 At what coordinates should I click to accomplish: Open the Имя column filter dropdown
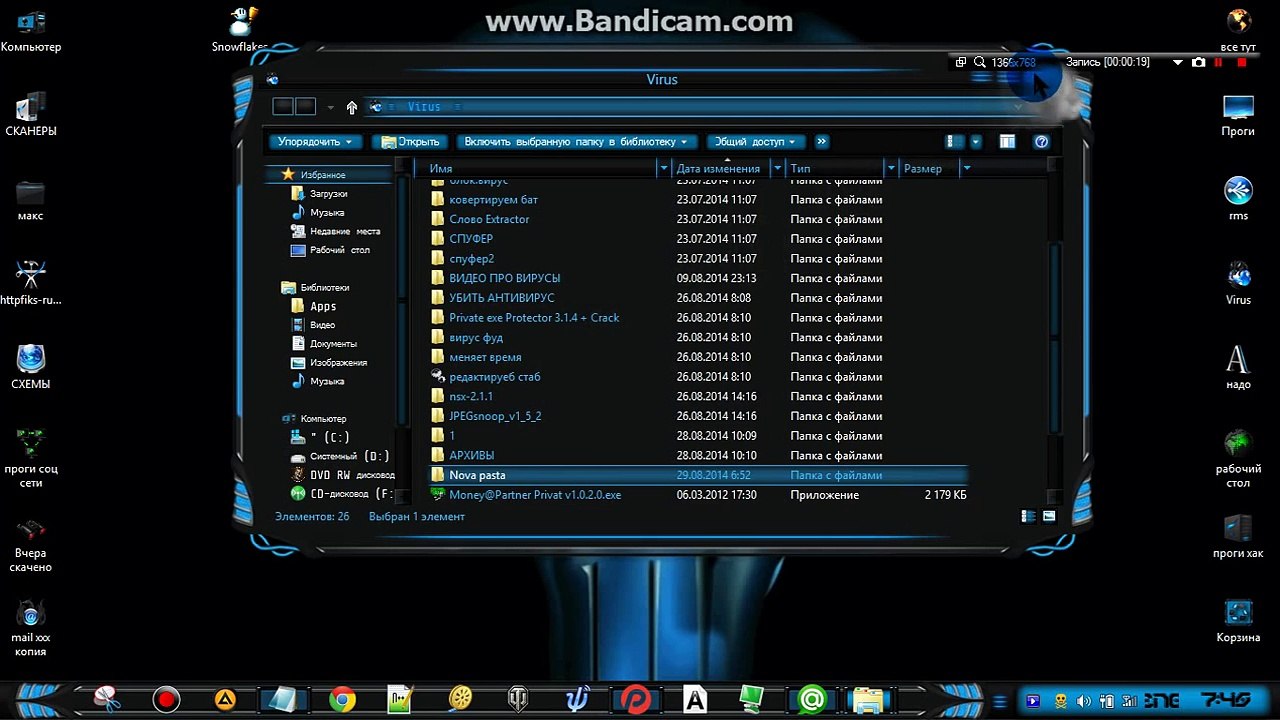(663, 169)
